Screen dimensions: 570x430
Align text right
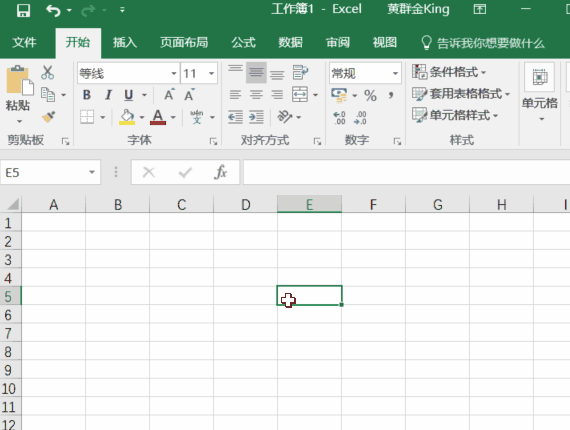pos(277,95)
